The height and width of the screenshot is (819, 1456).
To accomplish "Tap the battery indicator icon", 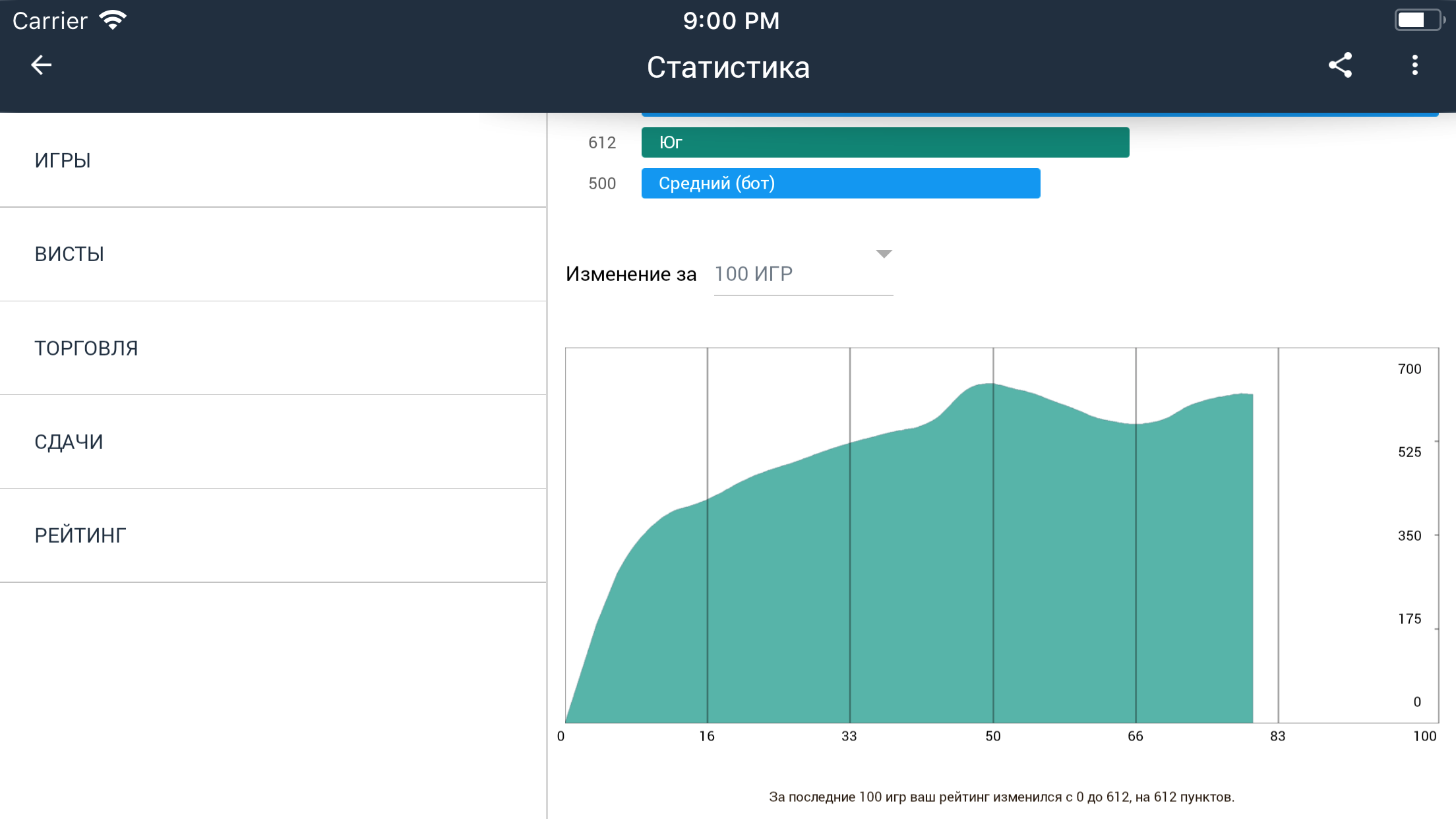I will pos(1418,20).
